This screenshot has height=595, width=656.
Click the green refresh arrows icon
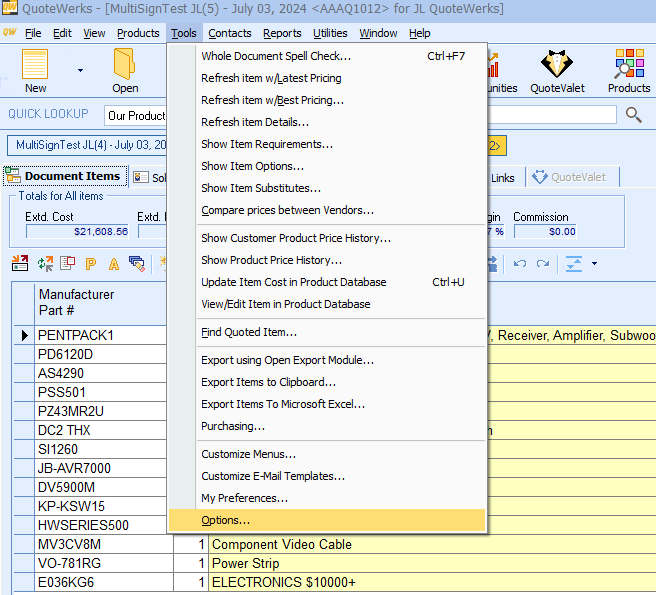(x=45, y=264)
